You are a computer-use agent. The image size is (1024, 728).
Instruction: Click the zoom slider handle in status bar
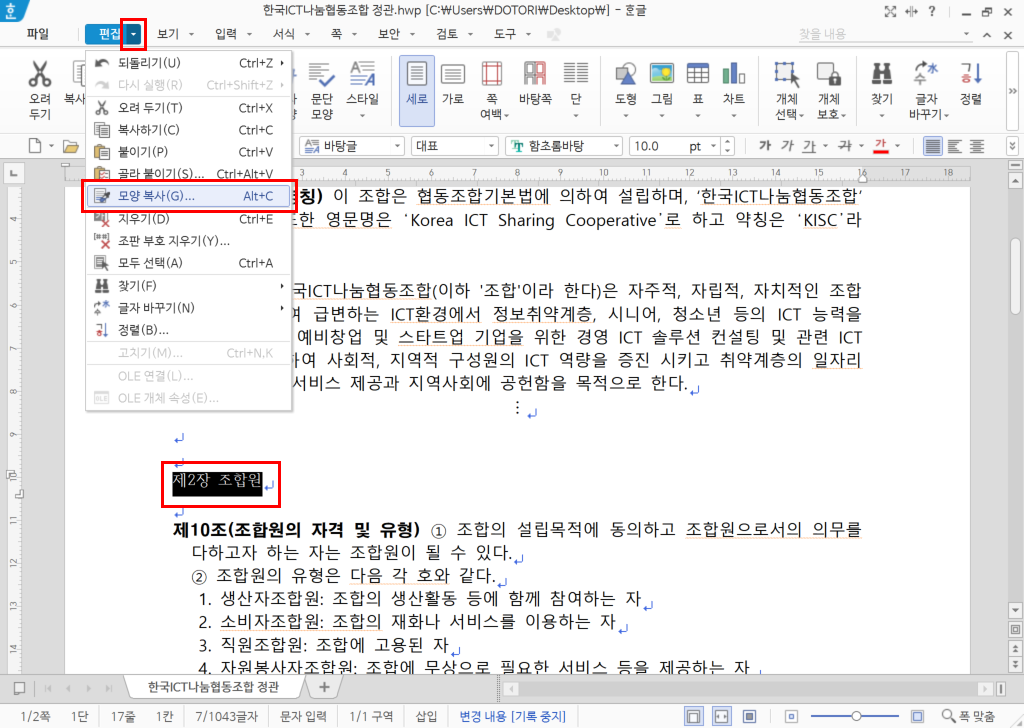856,716
